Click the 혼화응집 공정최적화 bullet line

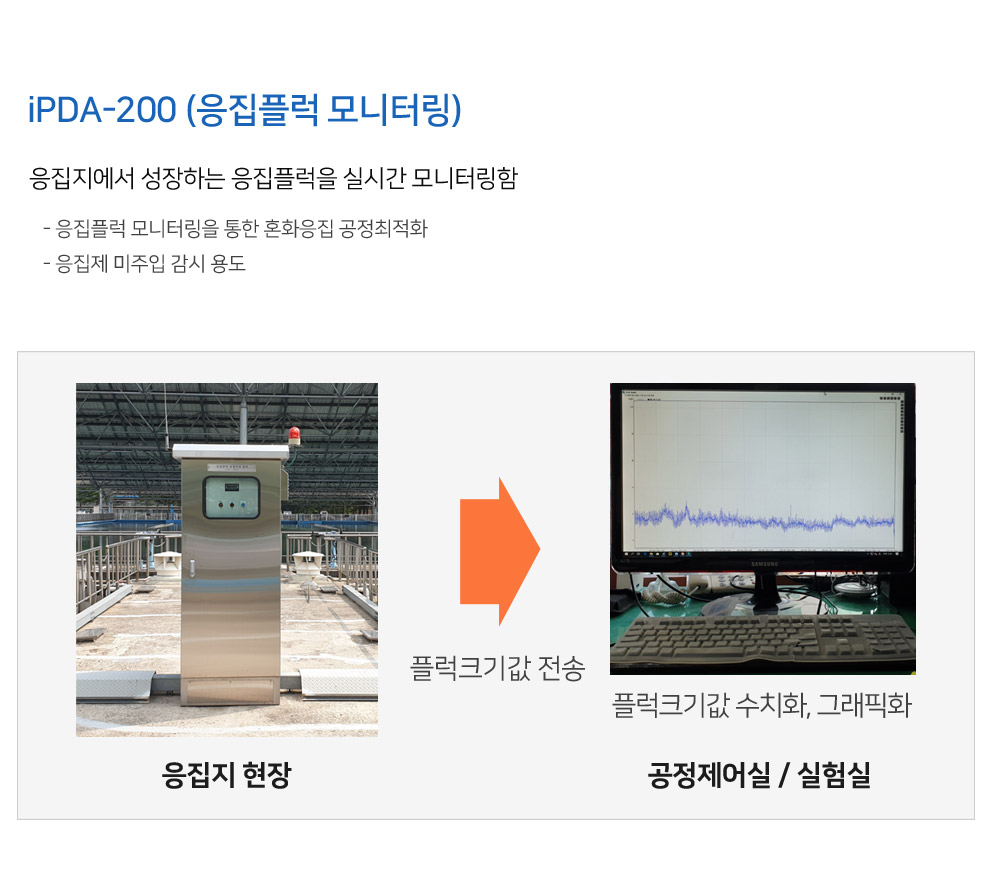coord(235,228)
